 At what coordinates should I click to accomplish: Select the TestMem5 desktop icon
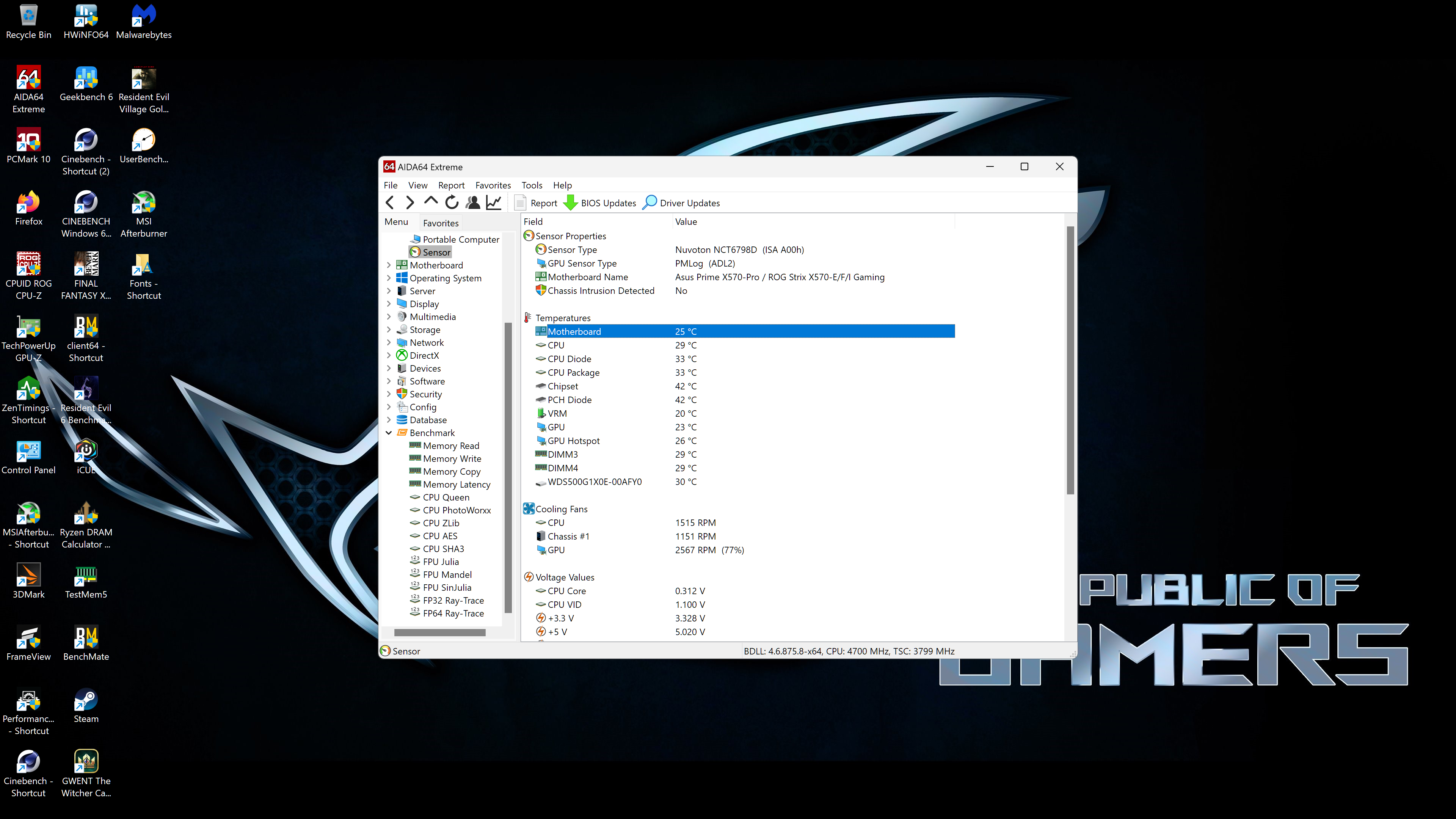[x=86, y=581]
